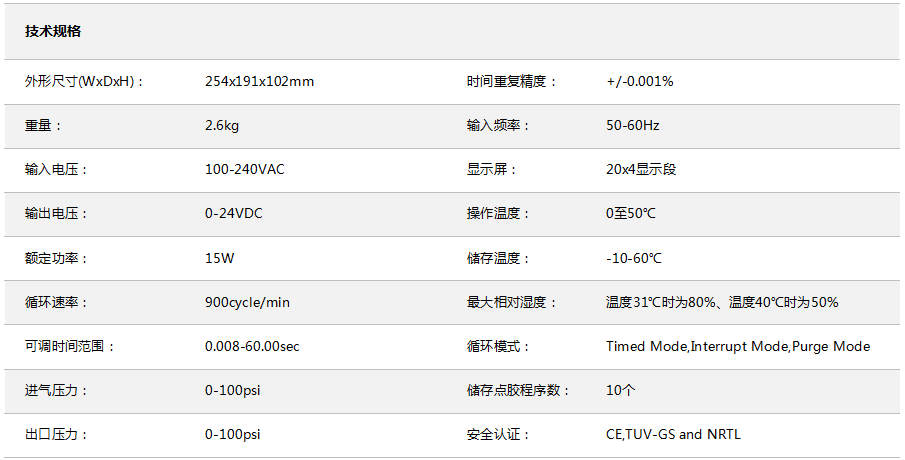Click the 50-60Hz frequency value

tap(632, 126)
